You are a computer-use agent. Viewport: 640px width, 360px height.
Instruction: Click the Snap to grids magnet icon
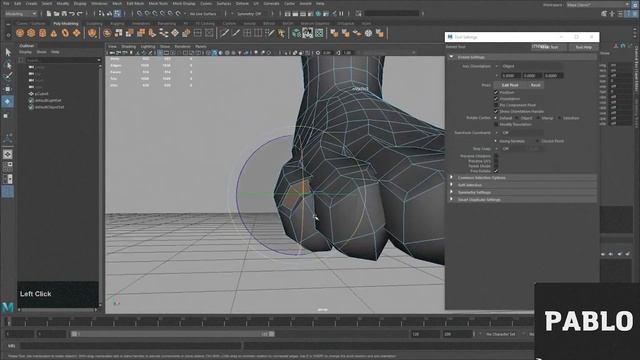click(x=140, y=13)
